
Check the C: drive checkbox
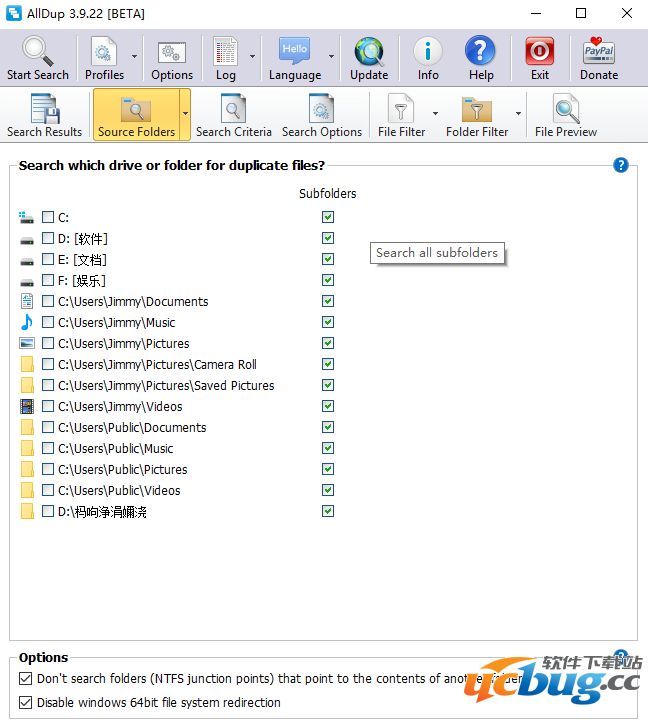click(48, 217)
